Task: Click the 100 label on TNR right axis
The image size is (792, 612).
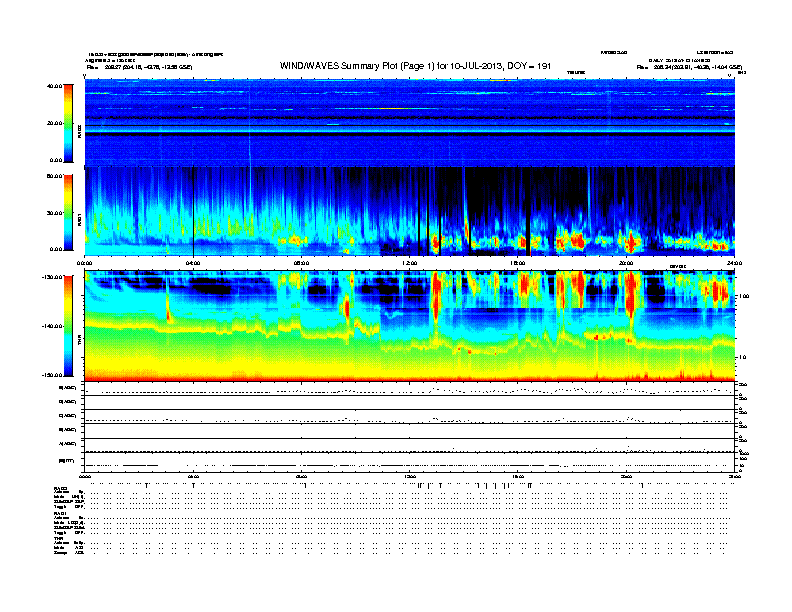Action: tap(743, 296)
